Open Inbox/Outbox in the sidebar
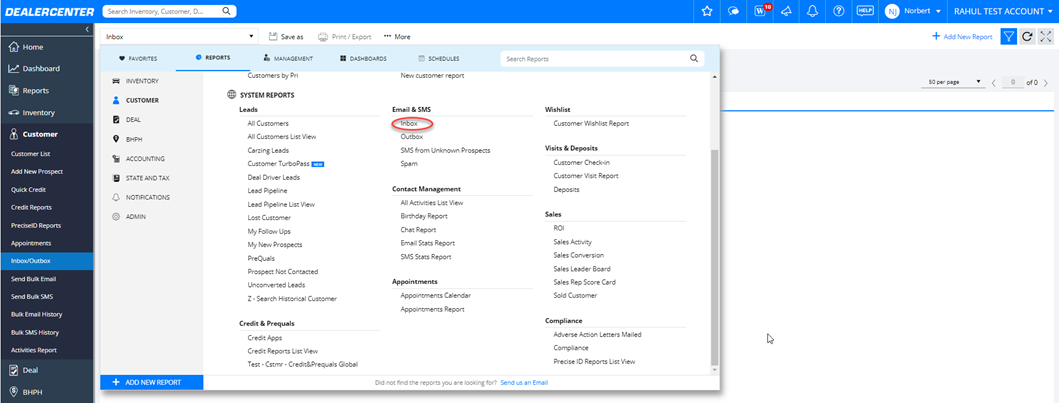Screen dimensions: 1059x403 click(31, 261)
